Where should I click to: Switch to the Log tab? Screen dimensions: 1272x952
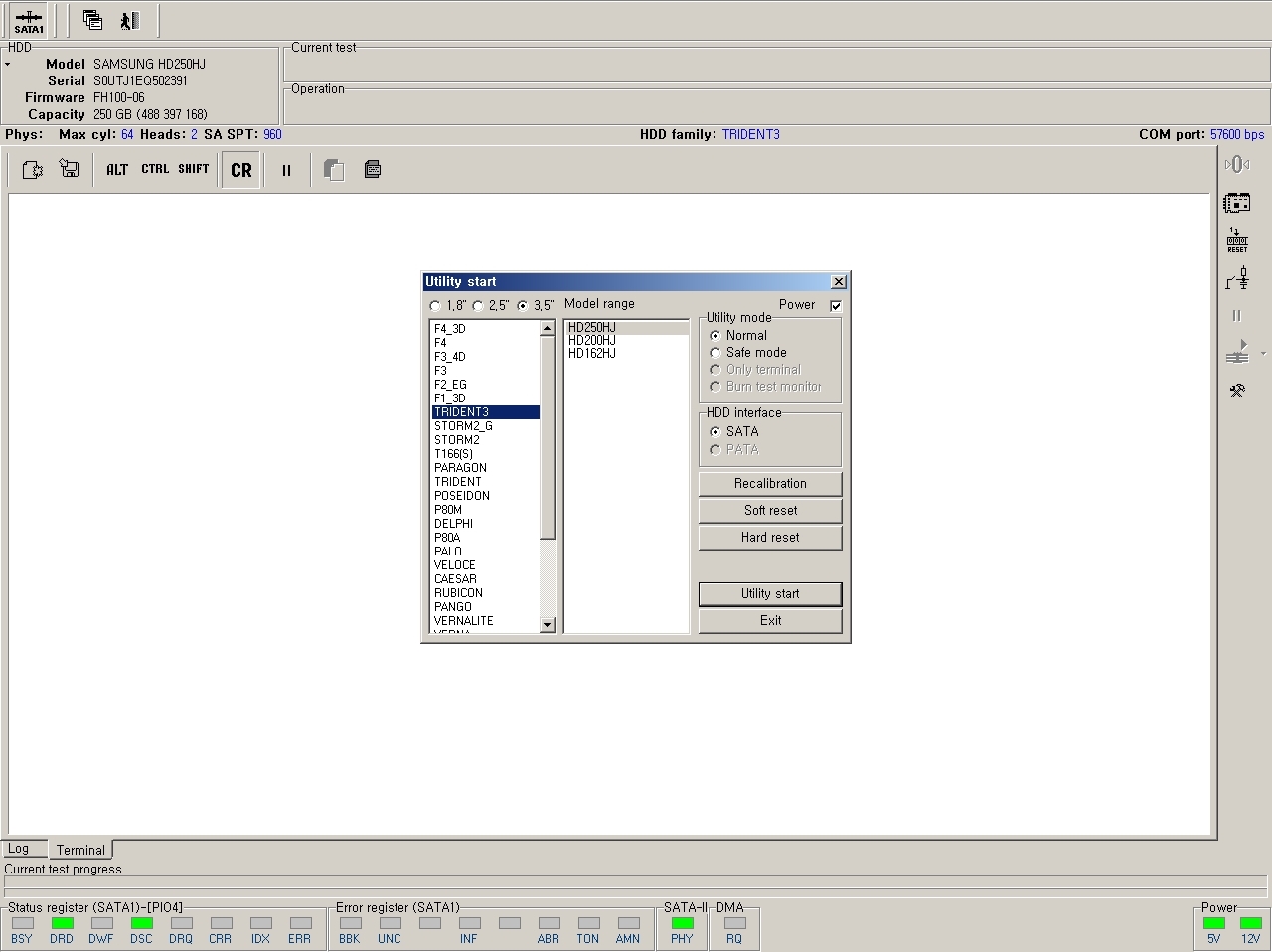point(19,849)
